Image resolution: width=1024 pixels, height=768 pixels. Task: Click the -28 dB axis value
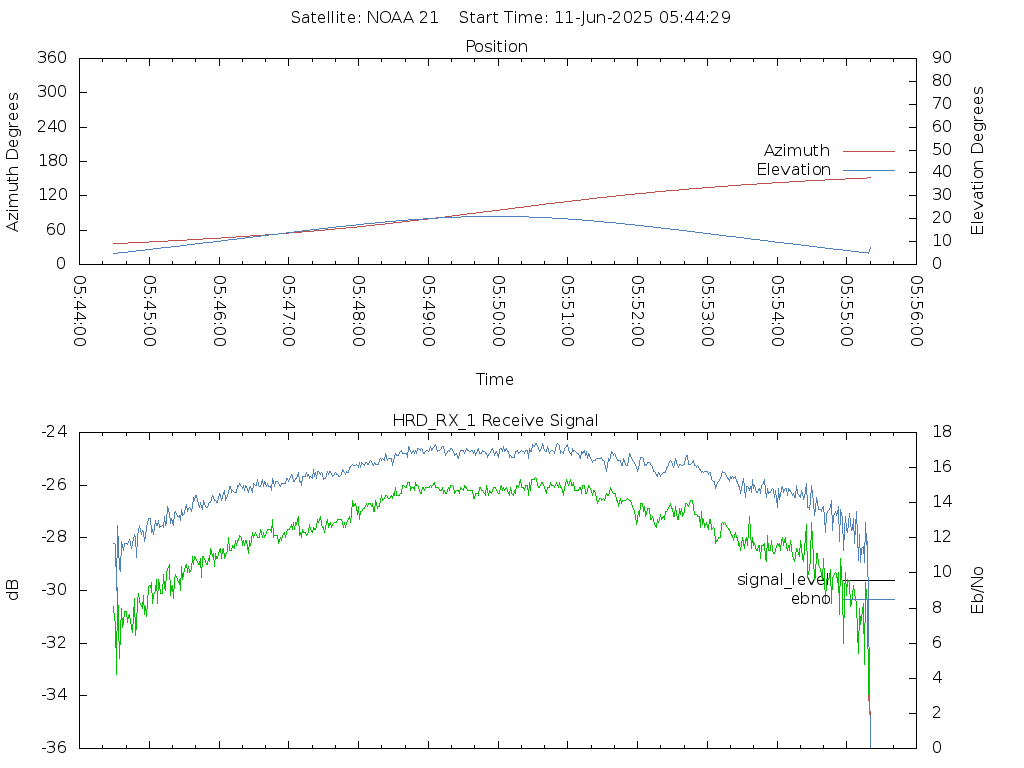tap(54, 537)
